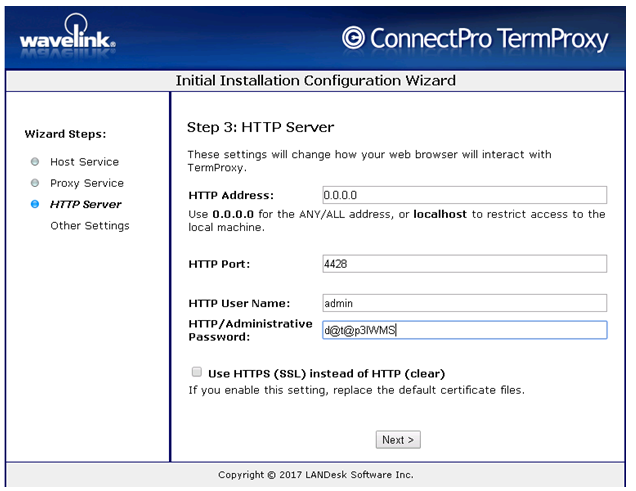
Task: Click the 'Step 3: HTTP Server' heading
Action: [260, 127]
